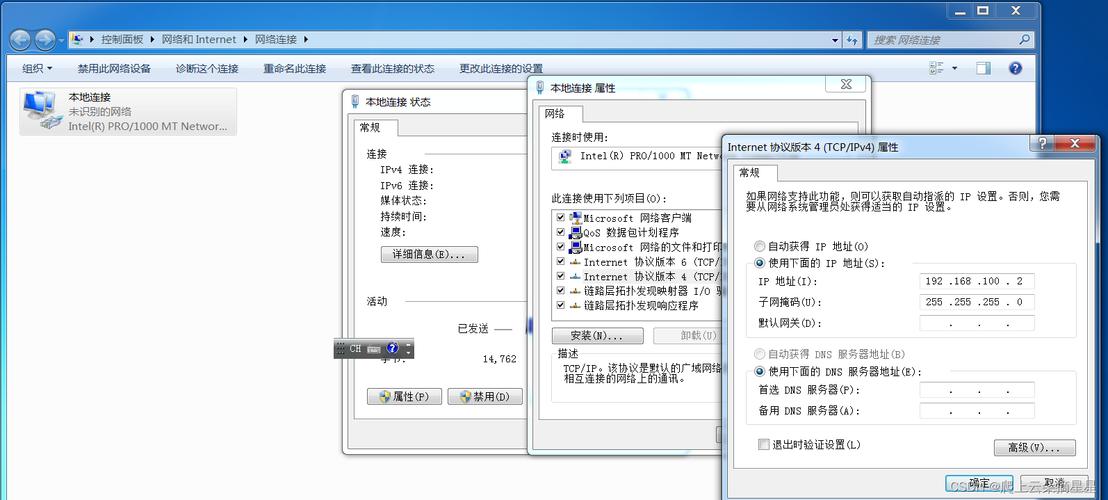Select Internet 协议版本 4 list item
The image size is (1108, 500).
coord(645,277)
